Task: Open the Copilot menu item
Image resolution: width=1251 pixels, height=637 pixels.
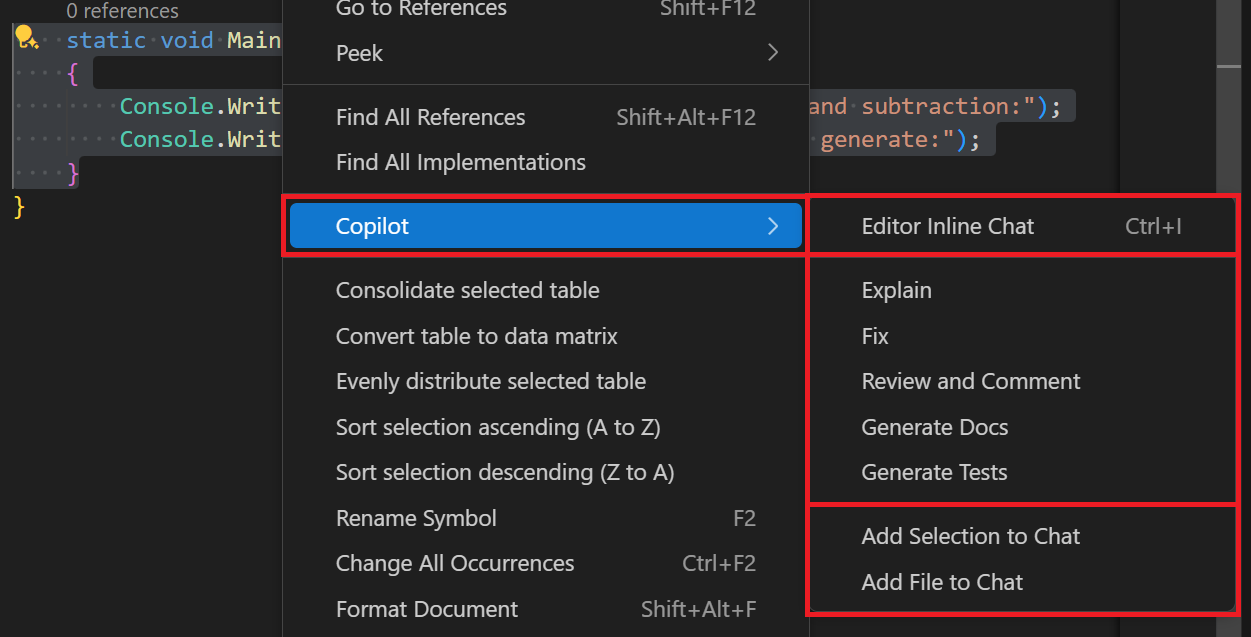Action: 545,226
